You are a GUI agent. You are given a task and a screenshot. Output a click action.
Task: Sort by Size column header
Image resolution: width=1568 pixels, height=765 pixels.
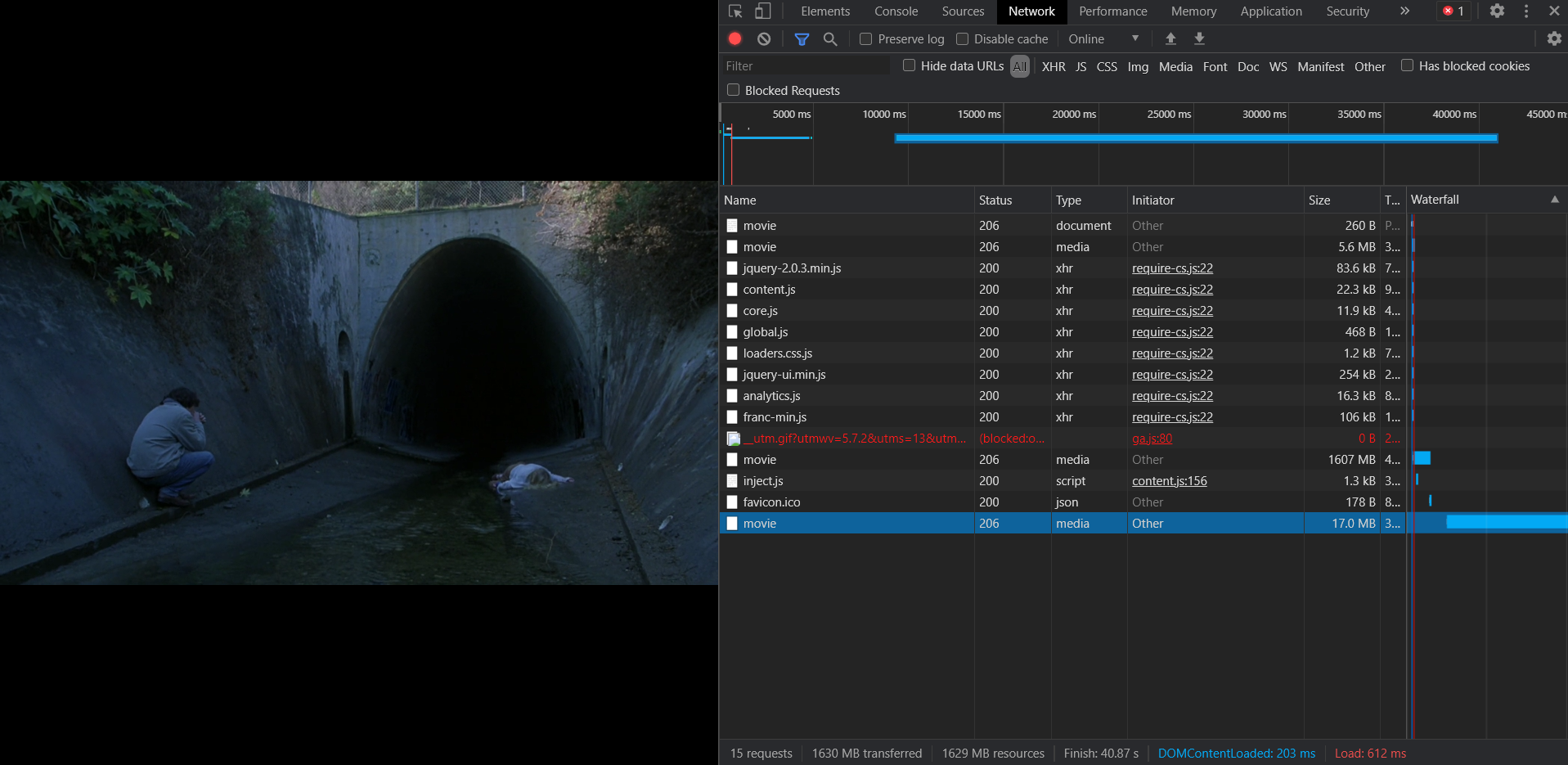click(x=1341, y=200)
